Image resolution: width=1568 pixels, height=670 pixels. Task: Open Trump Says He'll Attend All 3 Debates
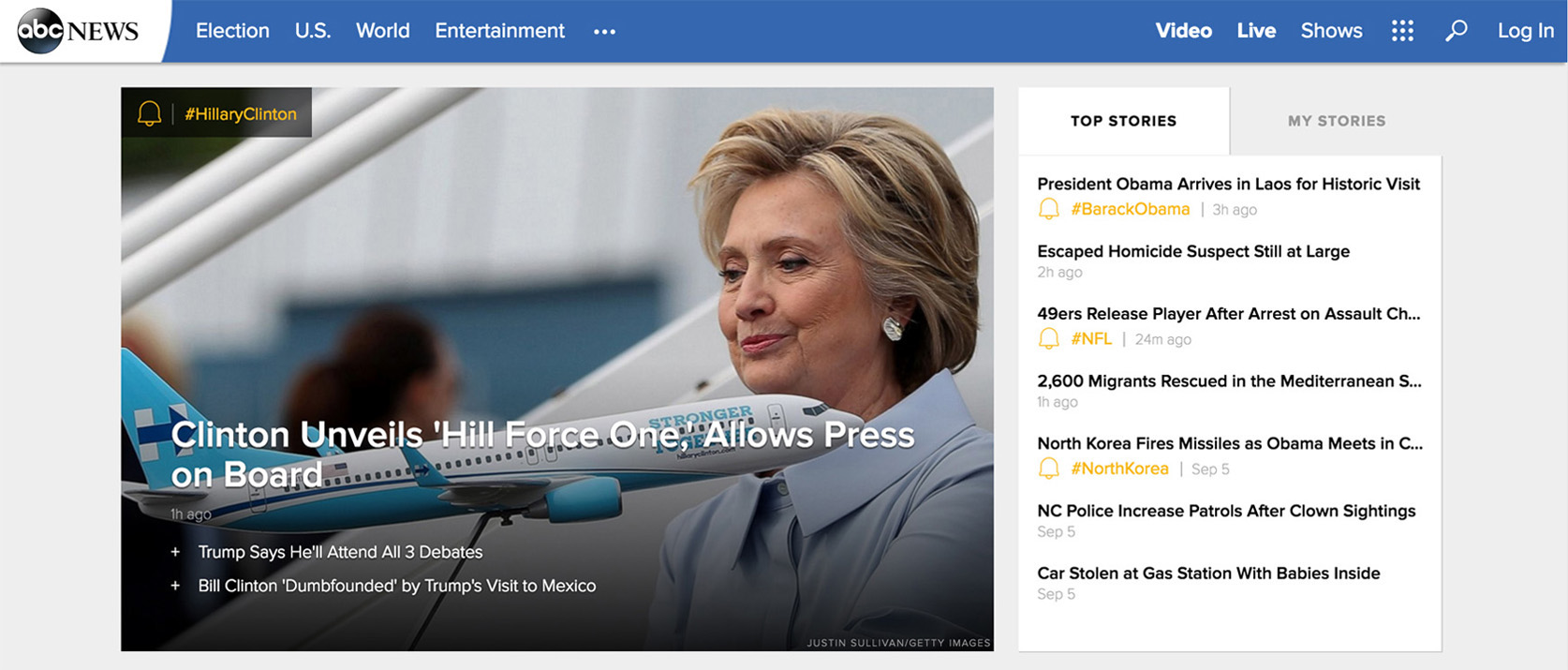click(x=340, y=552)
